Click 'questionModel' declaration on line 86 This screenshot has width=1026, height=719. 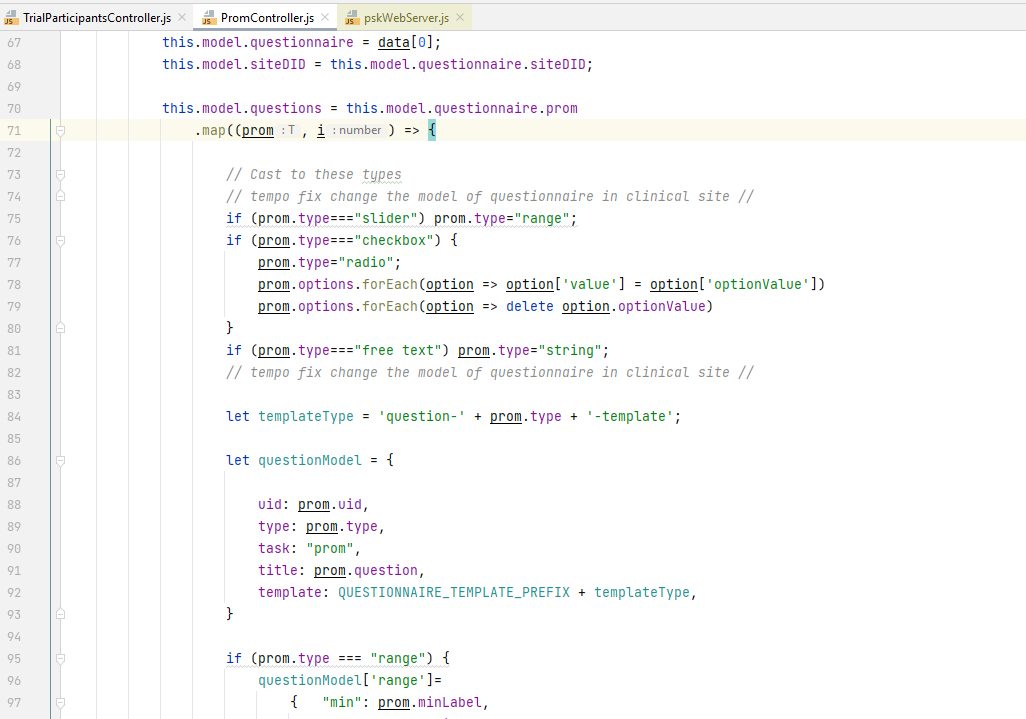click(x=310, y=461)
